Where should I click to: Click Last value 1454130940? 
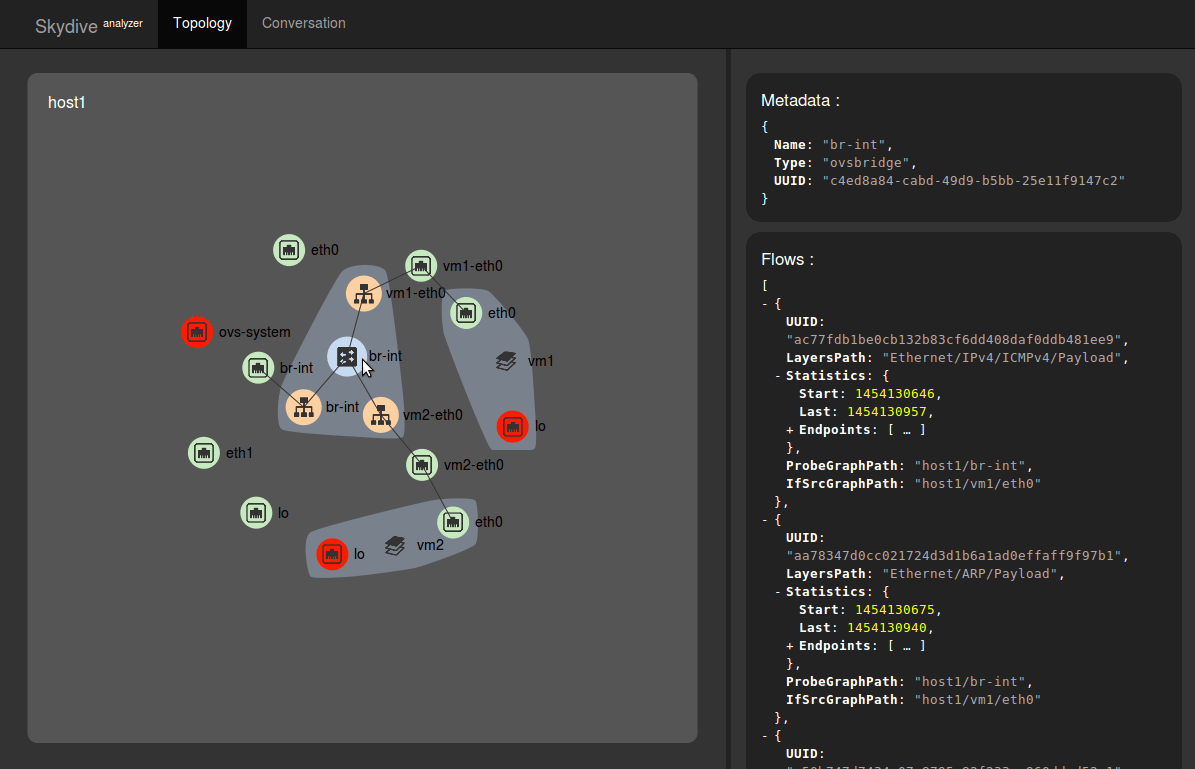pos(887,628)
